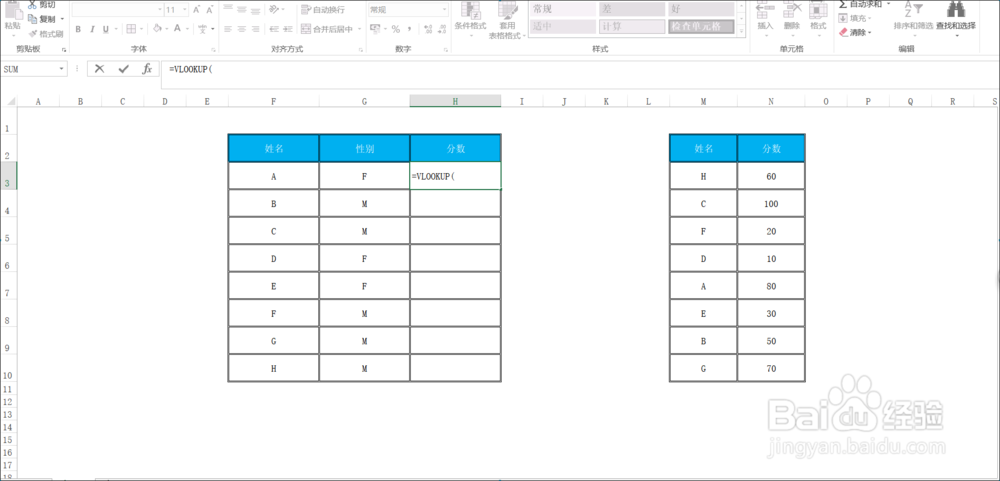Expand the cell styles gallery
Viewport: 1000px width, 481px height.
tap(741, 30)
